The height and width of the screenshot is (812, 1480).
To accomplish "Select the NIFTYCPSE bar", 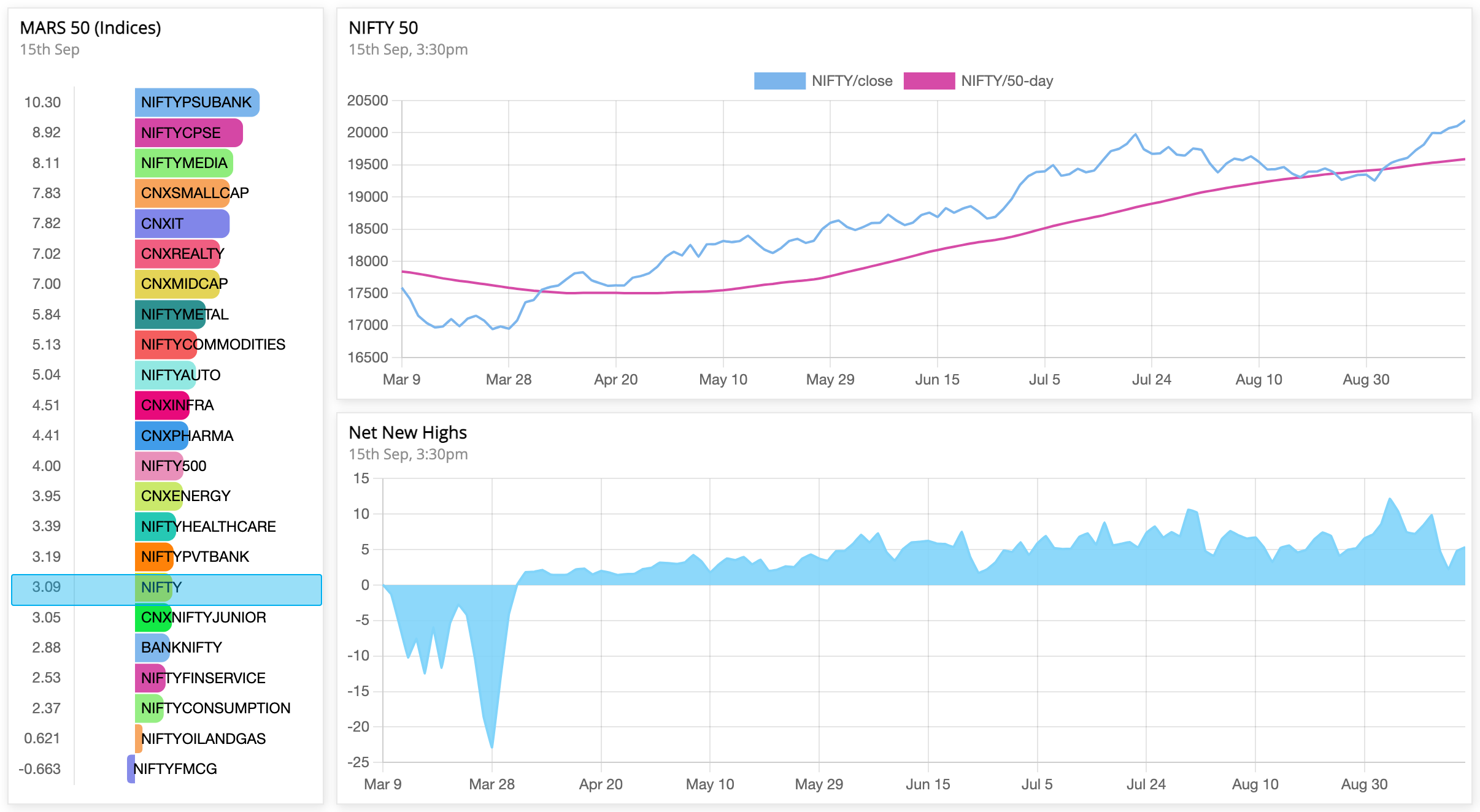I will tap(188, 133).
